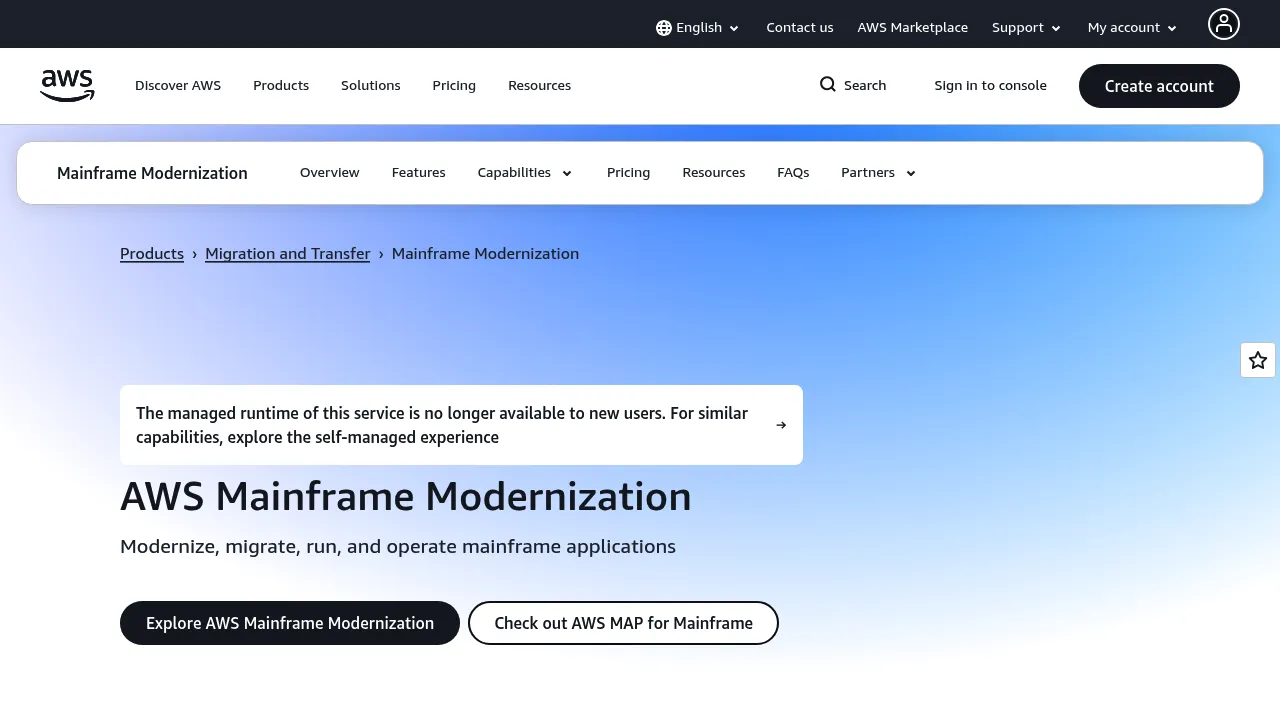Click the AWS logo
Screen dimensions: 1280x720
(x=67, y=86)
